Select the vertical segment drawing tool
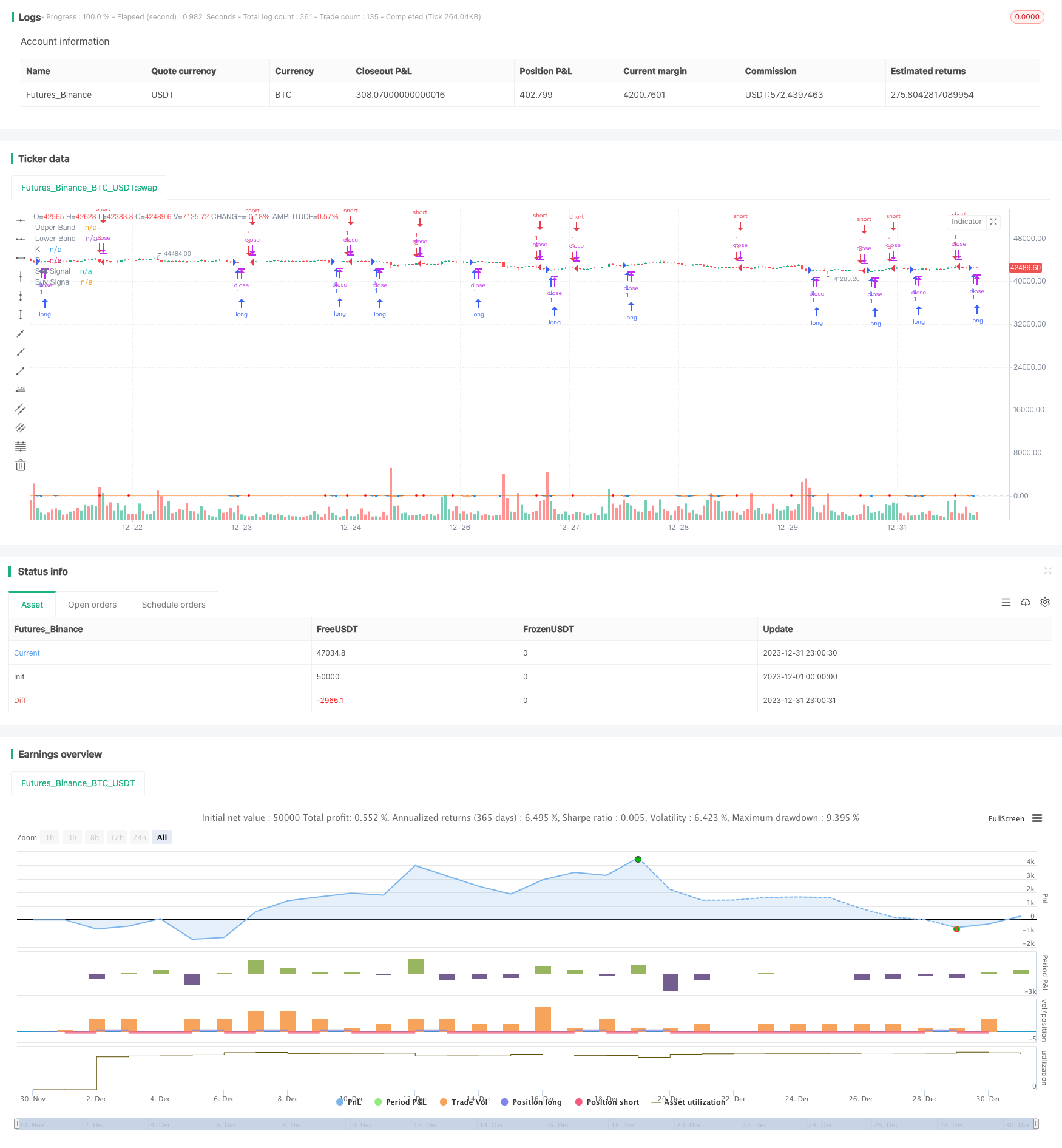 [21, 314]
